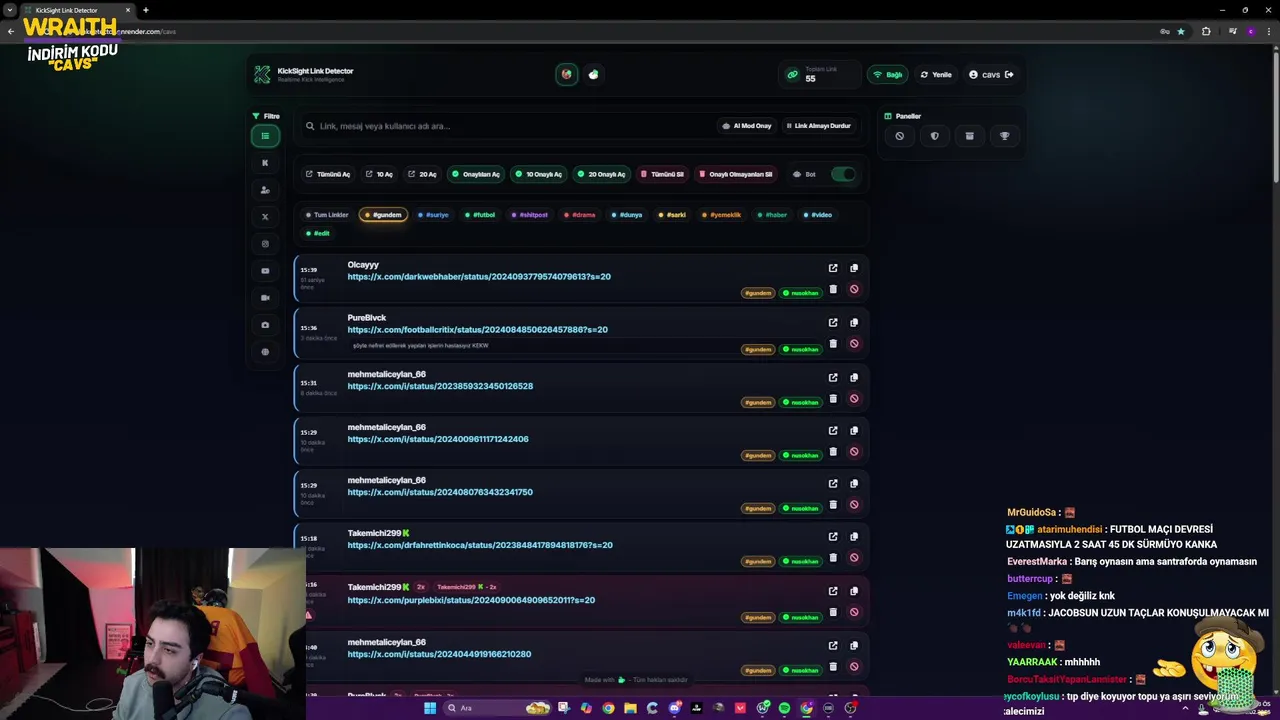Open the footballcritix status link
This screenshot has width=1280, height=720.
point(477,330)
